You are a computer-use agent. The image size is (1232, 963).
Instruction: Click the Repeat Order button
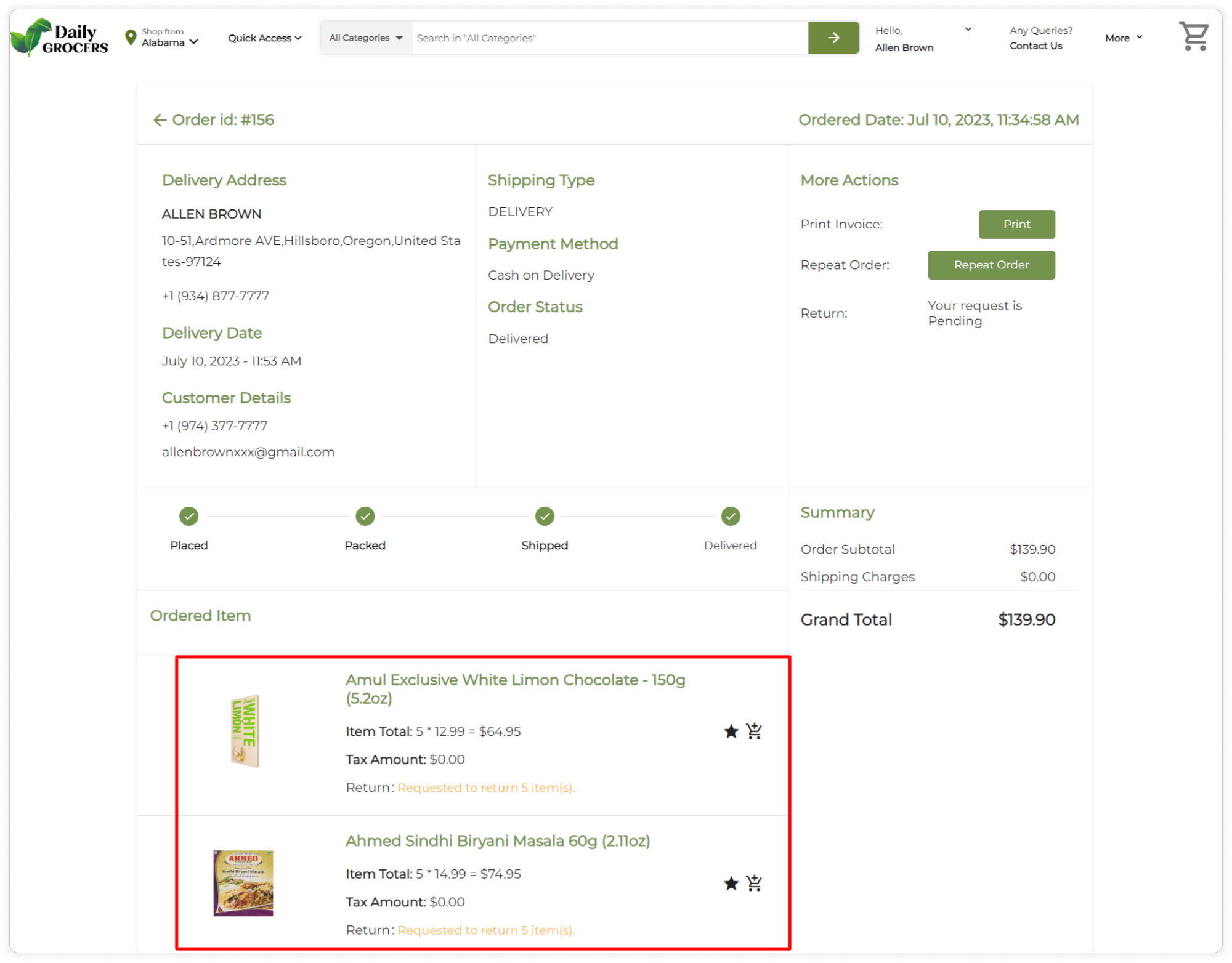point(991,265)
